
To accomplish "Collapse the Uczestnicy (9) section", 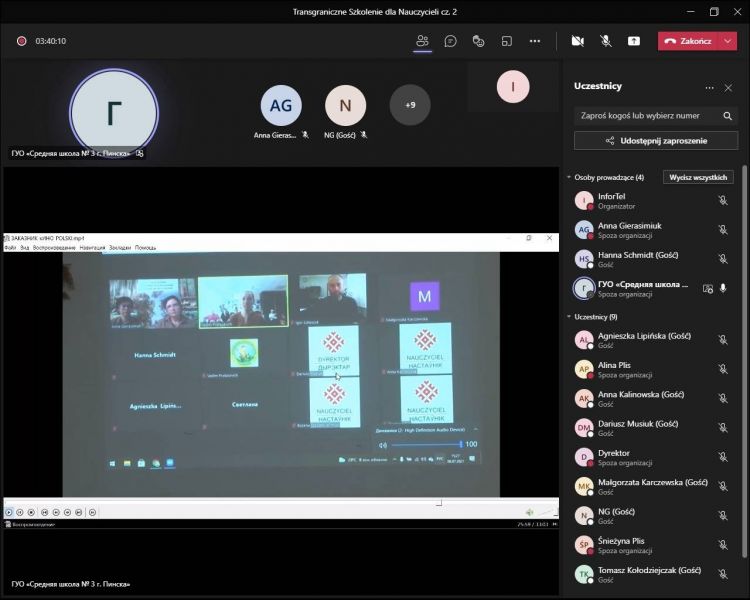I will [569, 317].
